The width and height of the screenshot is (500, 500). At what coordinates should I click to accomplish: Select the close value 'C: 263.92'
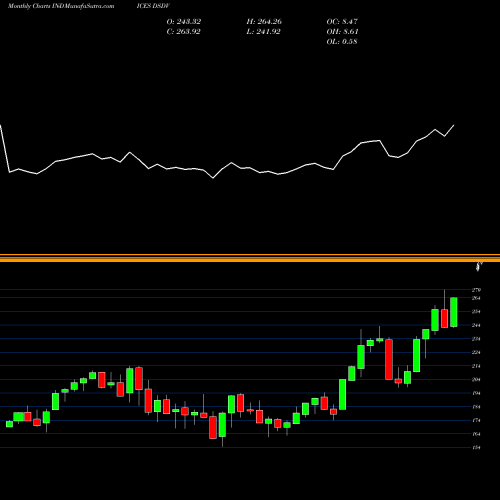(x=183, y=32)
